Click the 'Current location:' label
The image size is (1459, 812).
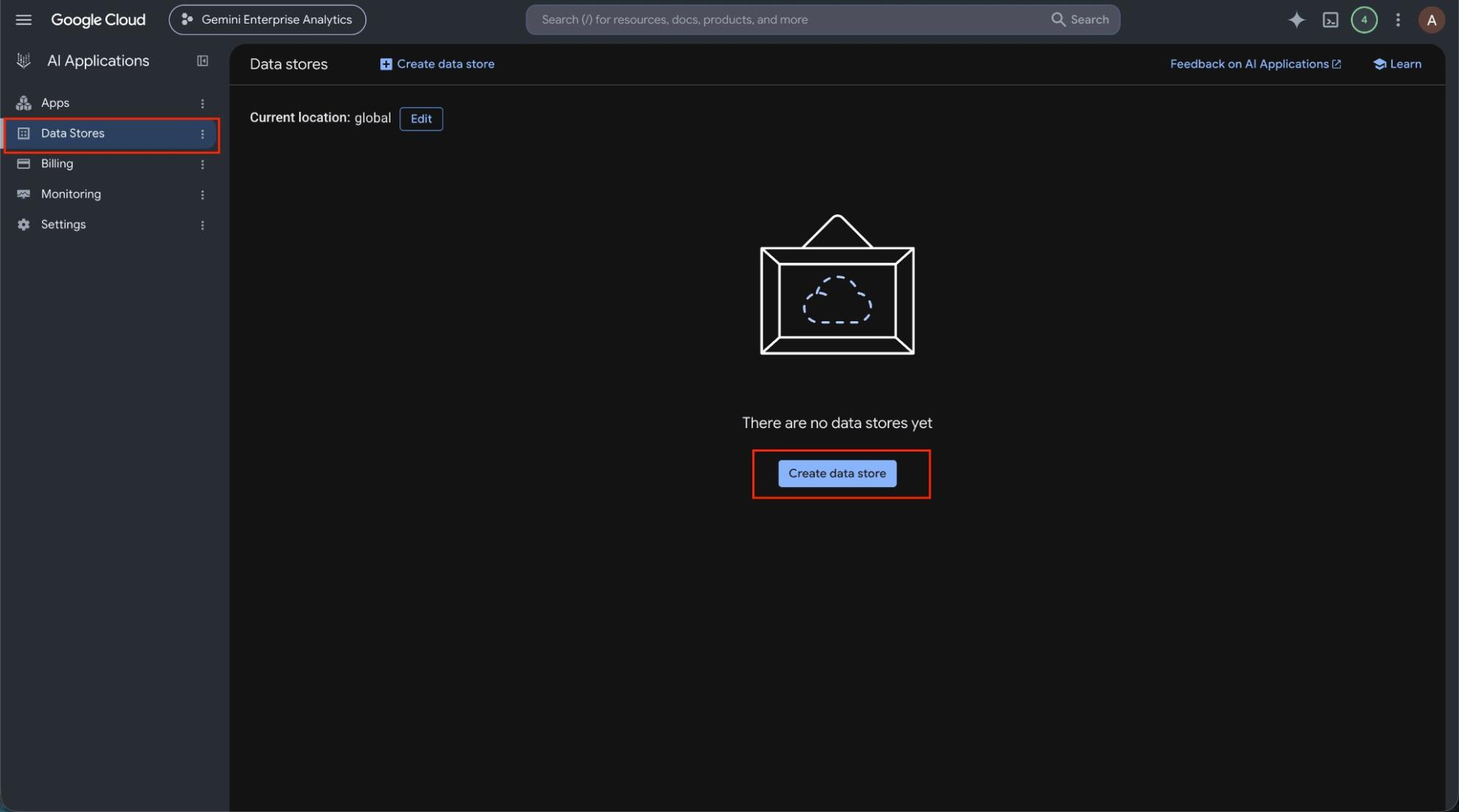click(x=300, y=118)
